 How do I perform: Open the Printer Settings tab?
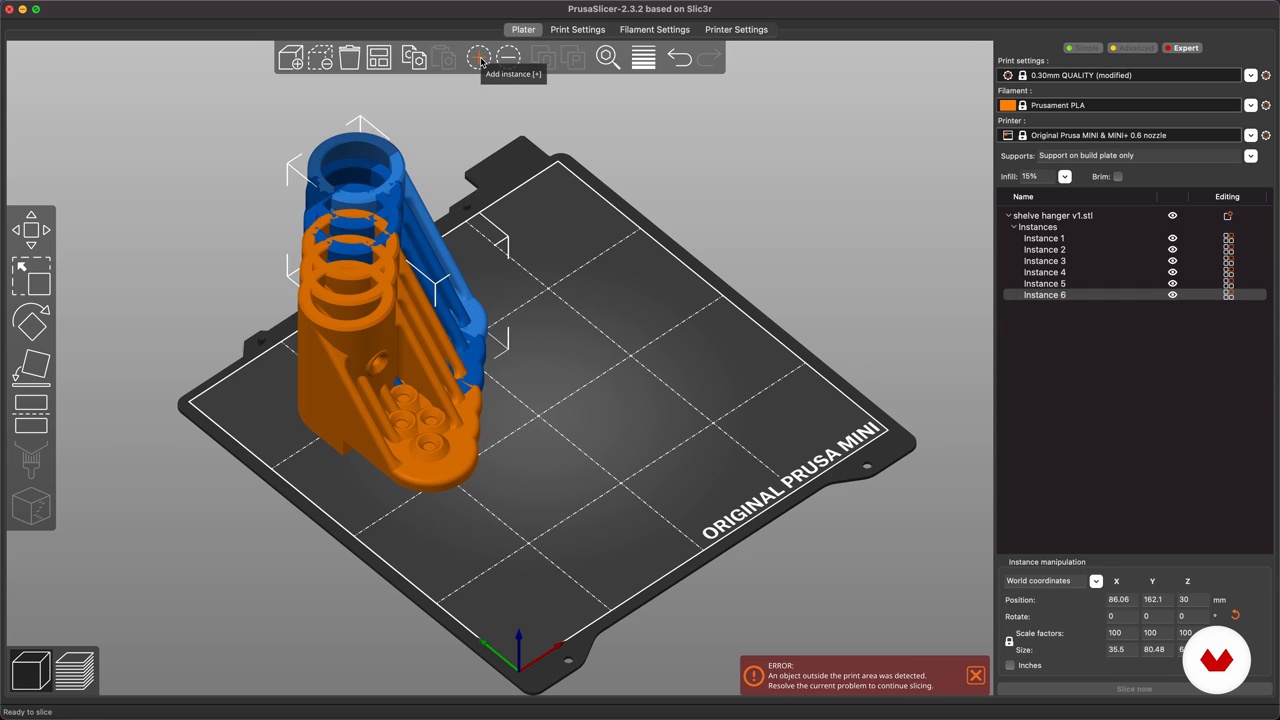pos(736,29)
